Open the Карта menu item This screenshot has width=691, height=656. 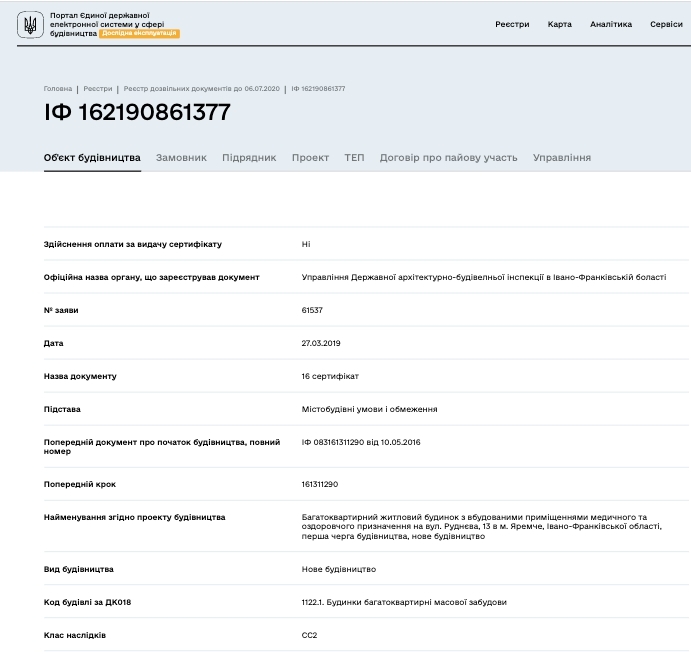click(x=560, y=24)
